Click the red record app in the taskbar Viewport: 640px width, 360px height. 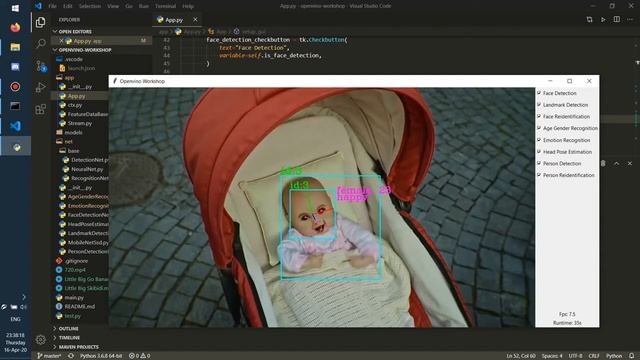click(16, 87)
